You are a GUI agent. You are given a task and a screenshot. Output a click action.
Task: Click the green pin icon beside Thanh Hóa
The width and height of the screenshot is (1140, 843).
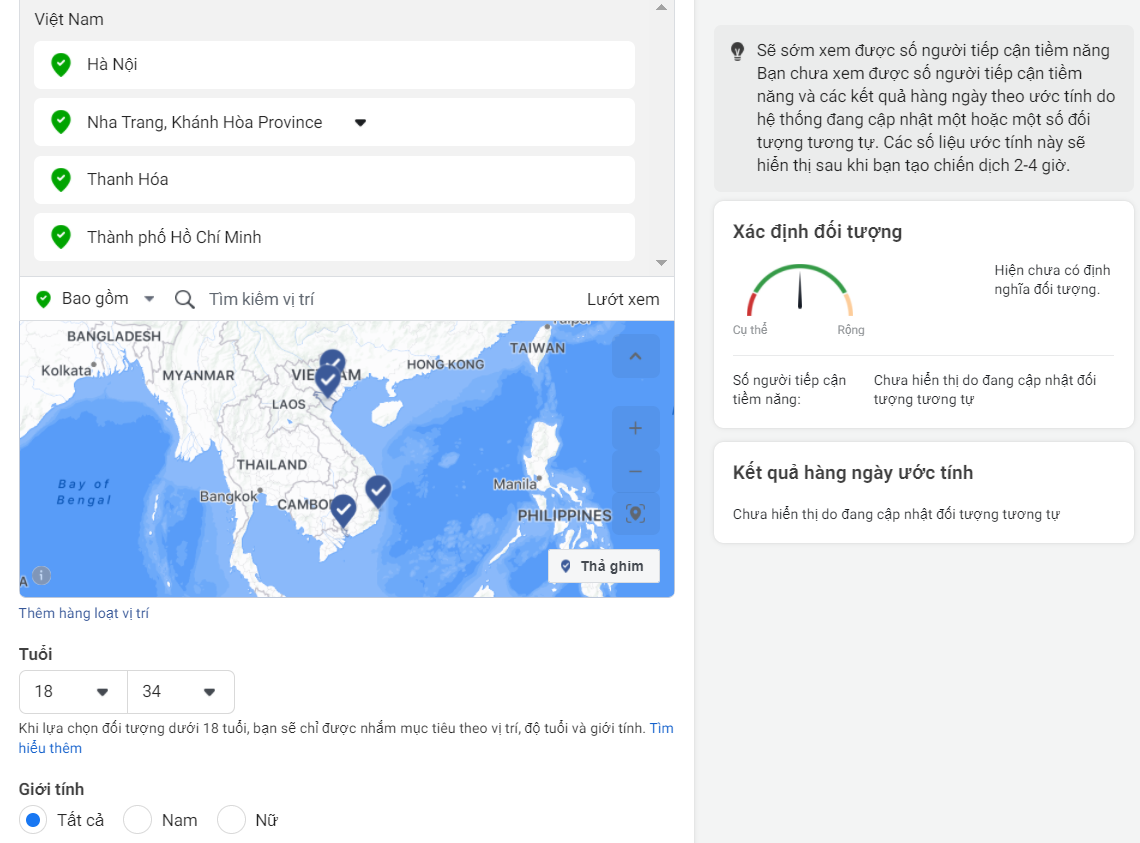tap(61, 180)
